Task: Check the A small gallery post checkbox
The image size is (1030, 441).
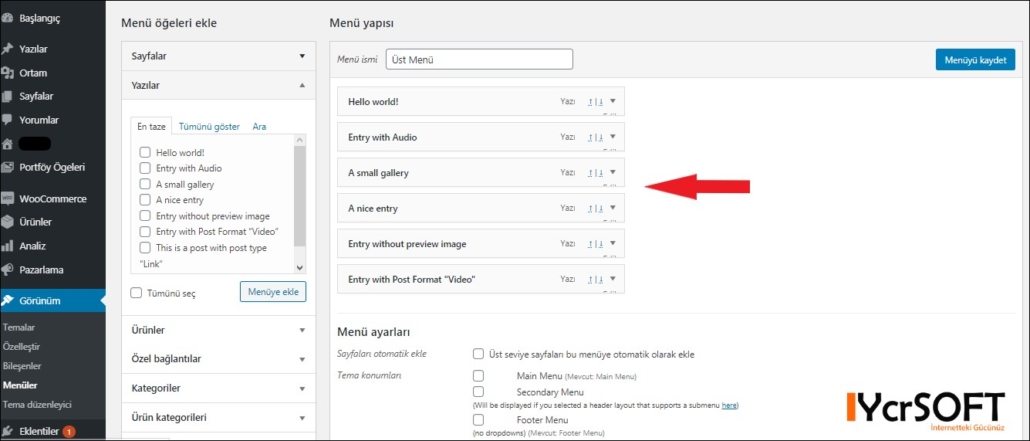Action: (145, 184)
